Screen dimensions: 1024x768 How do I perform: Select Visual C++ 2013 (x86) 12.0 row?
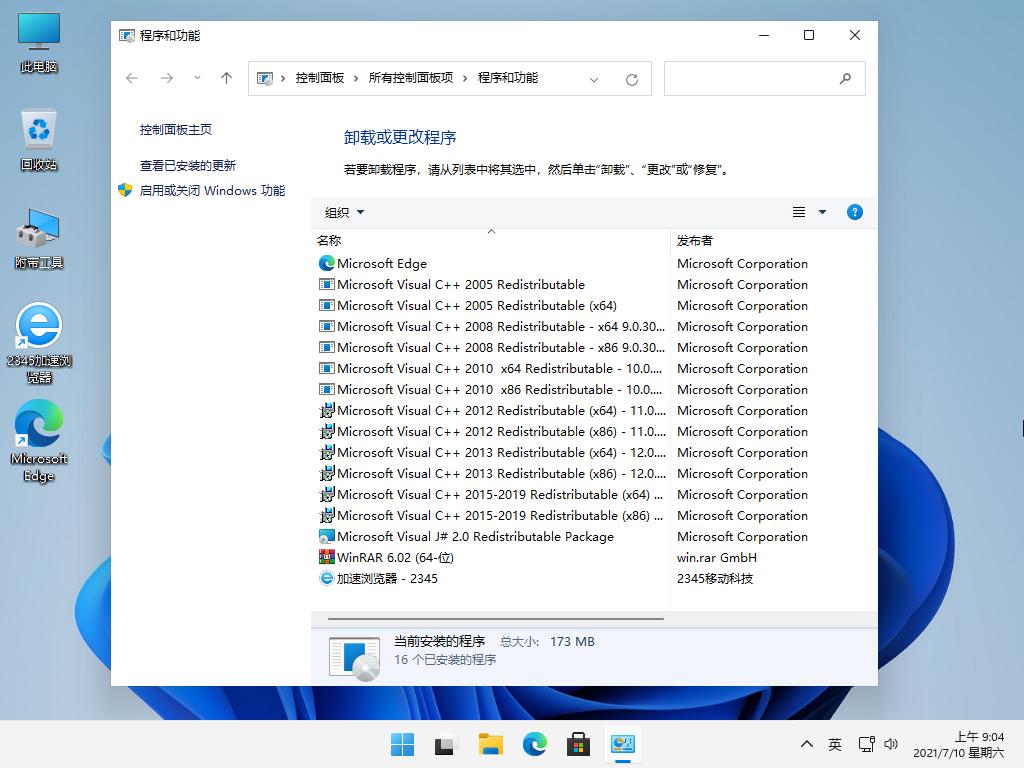pyautogui.click(x=492, y=473)
